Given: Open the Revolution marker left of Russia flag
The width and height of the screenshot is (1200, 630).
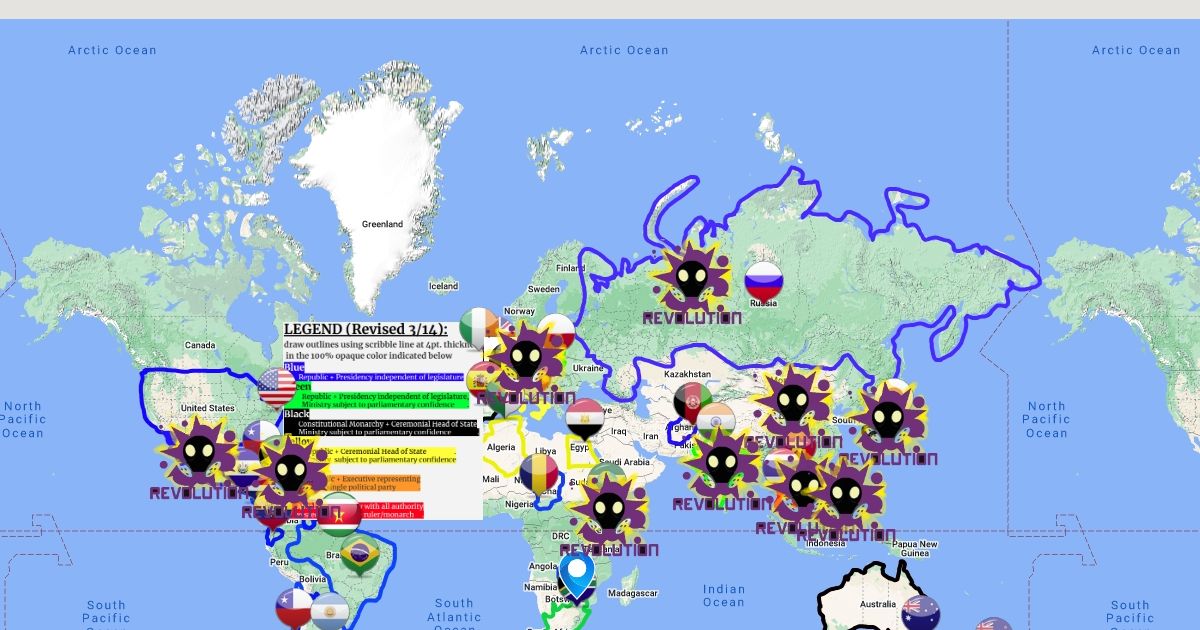Looking at the screenshot, I should coord(692,280).
